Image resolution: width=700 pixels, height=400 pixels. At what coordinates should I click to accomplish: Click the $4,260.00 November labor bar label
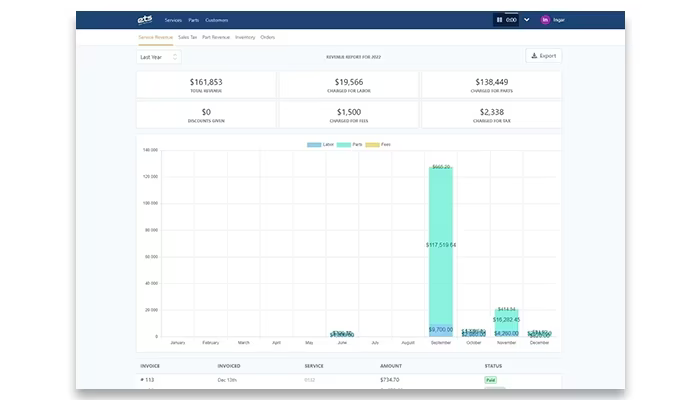507,333
